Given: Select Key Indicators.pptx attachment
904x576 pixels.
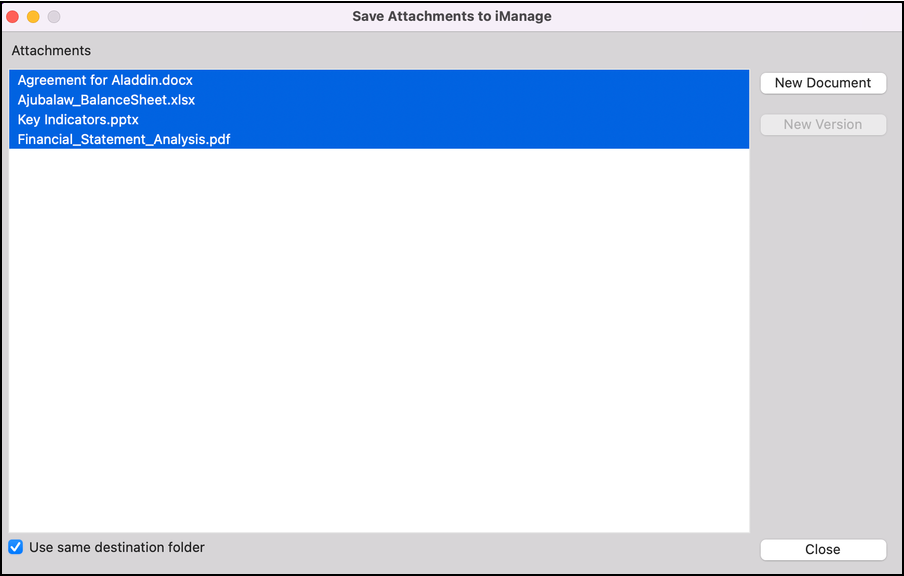Looking at the screenshot, I should pyautogui.click(x=78, y=119).
